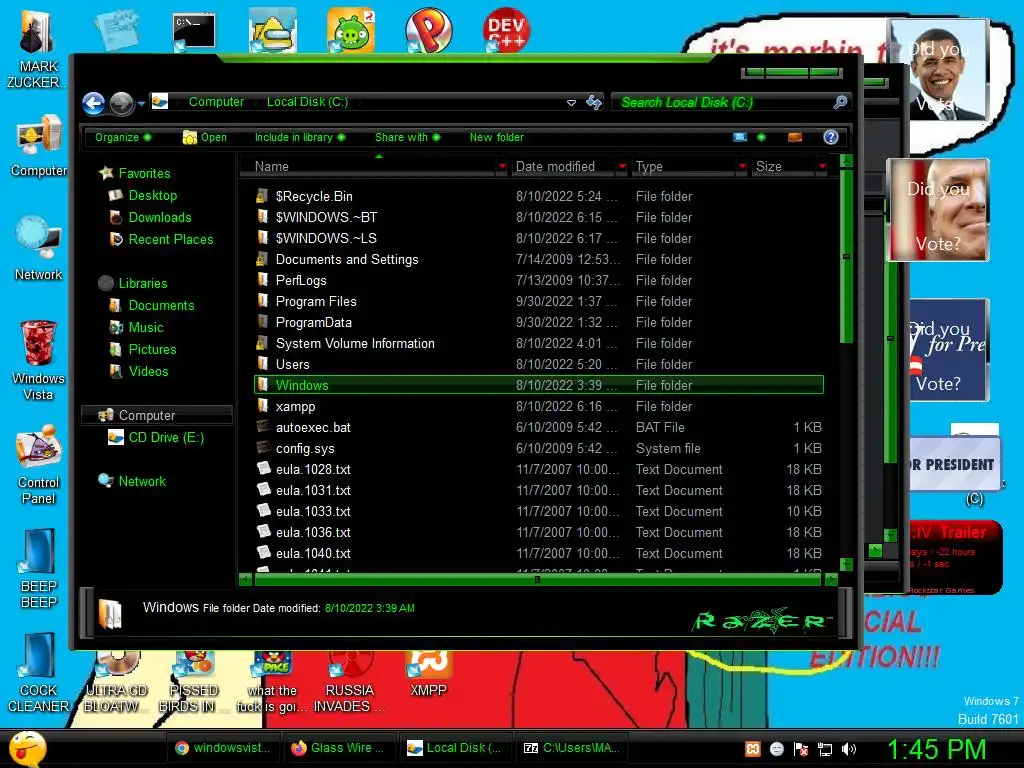Click the grey Forward navigation arrow
The image size is (1024, 768).
[121, 103]
